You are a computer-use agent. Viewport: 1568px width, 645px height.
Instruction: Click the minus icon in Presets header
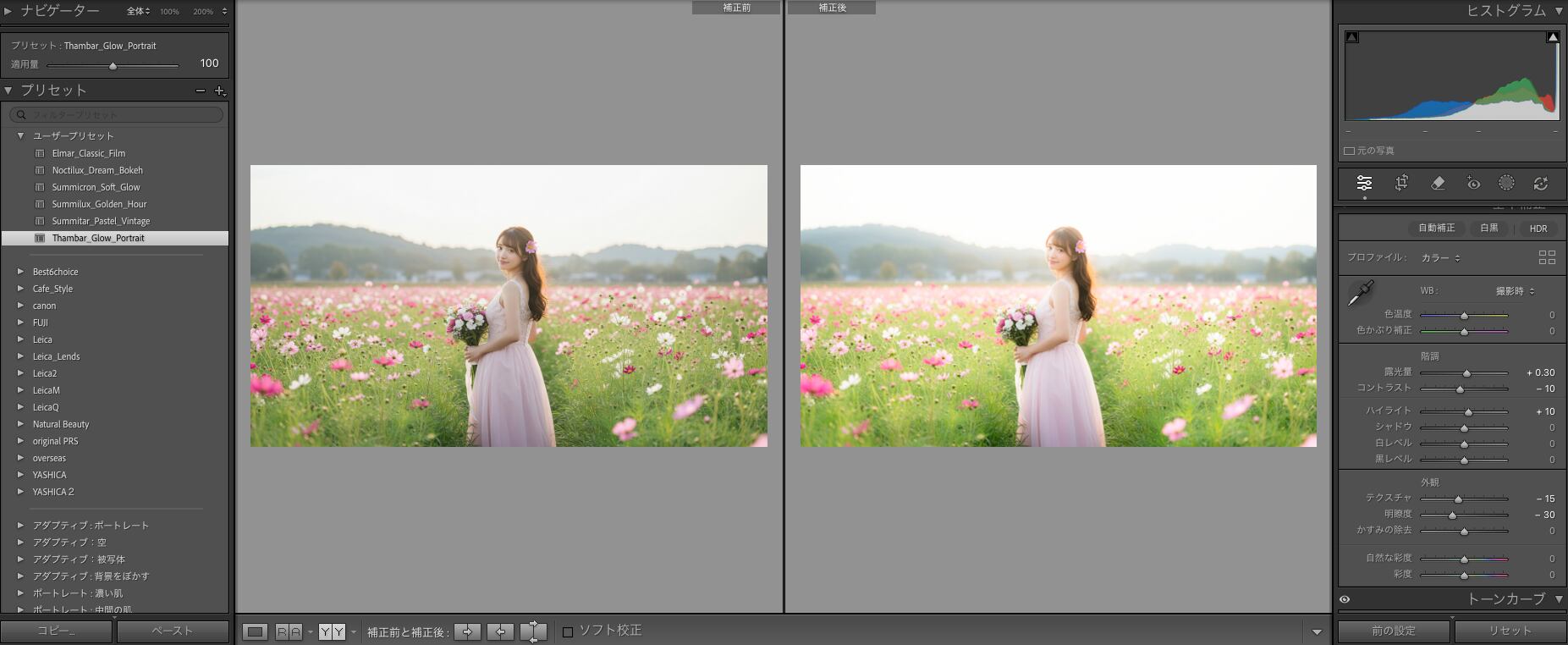(201, 91)
